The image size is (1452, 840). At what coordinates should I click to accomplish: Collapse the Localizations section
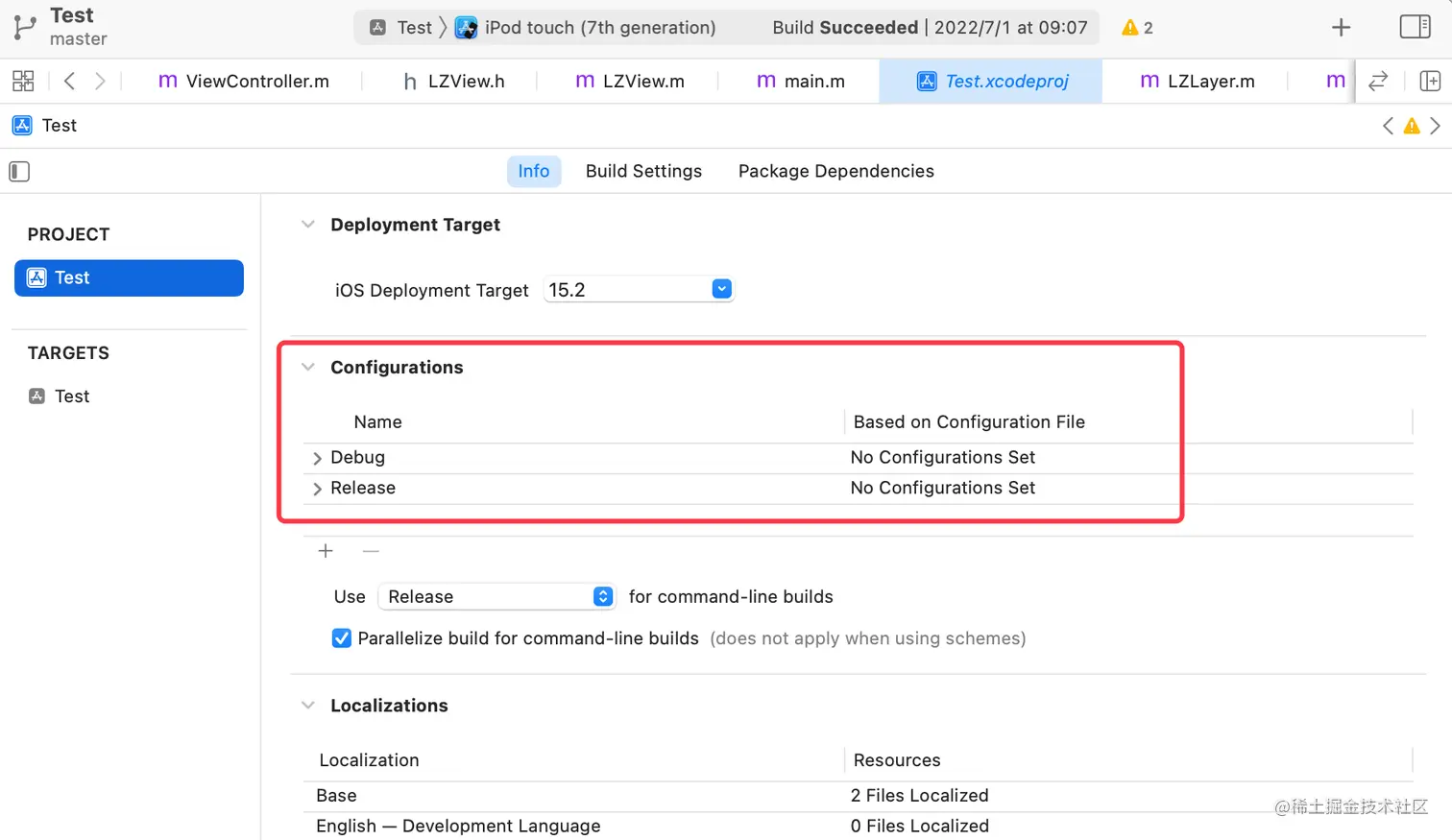pyautogui.click(x=308, y=706)
